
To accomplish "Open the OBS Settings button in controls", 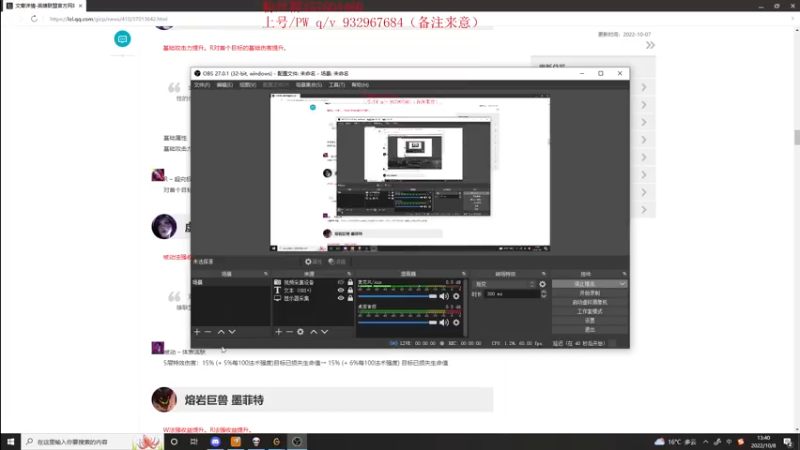I will point(590,320).
